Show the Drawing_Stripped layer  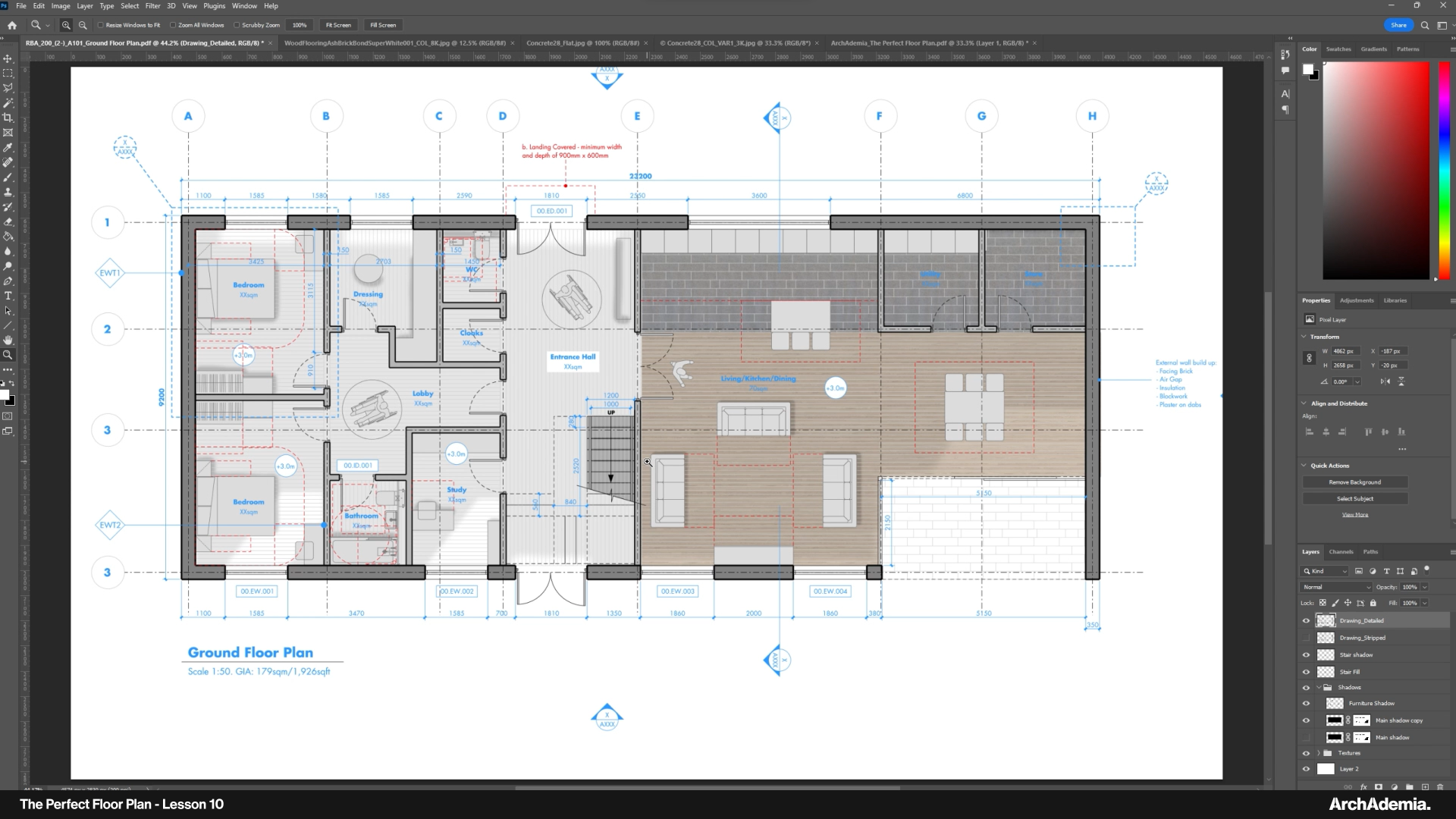(x=1306, y=638)
